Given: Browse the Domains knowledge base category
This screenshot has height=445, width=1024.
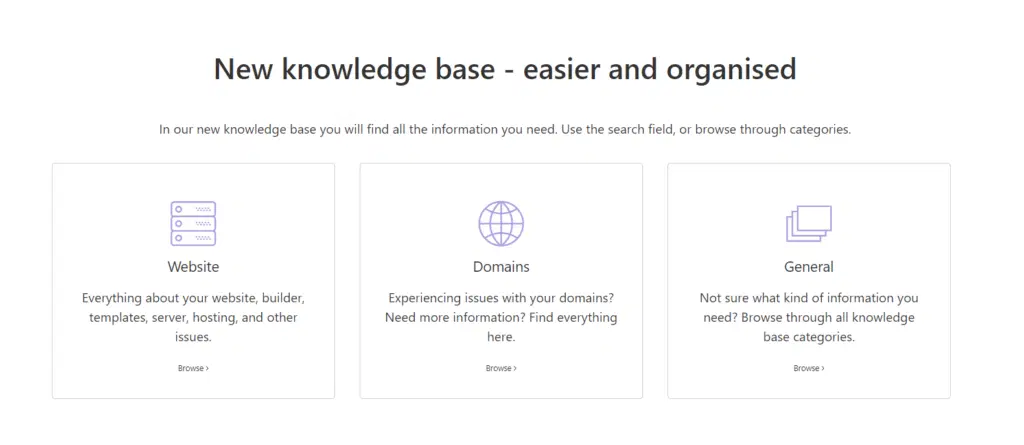Looking at the screenshot, I should pyautogui.click(x=501, y=369).
